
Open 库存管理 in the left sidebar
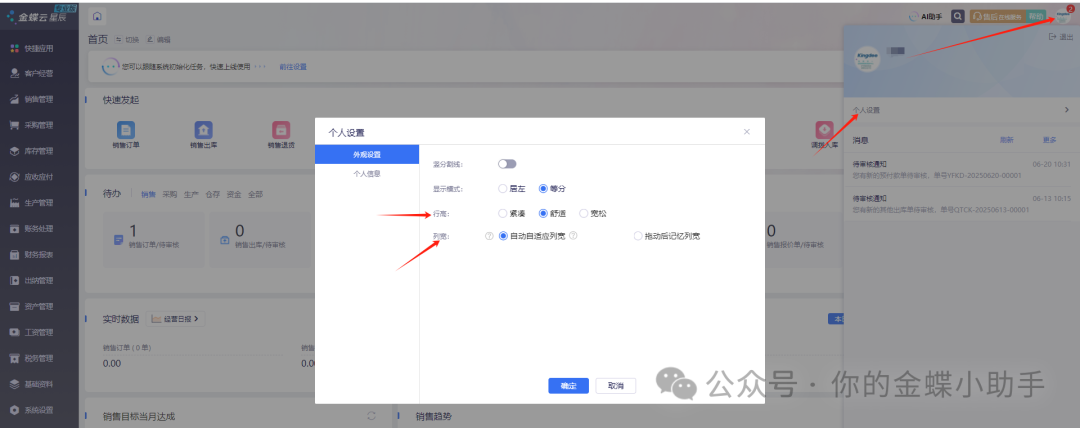pos(40,151)
